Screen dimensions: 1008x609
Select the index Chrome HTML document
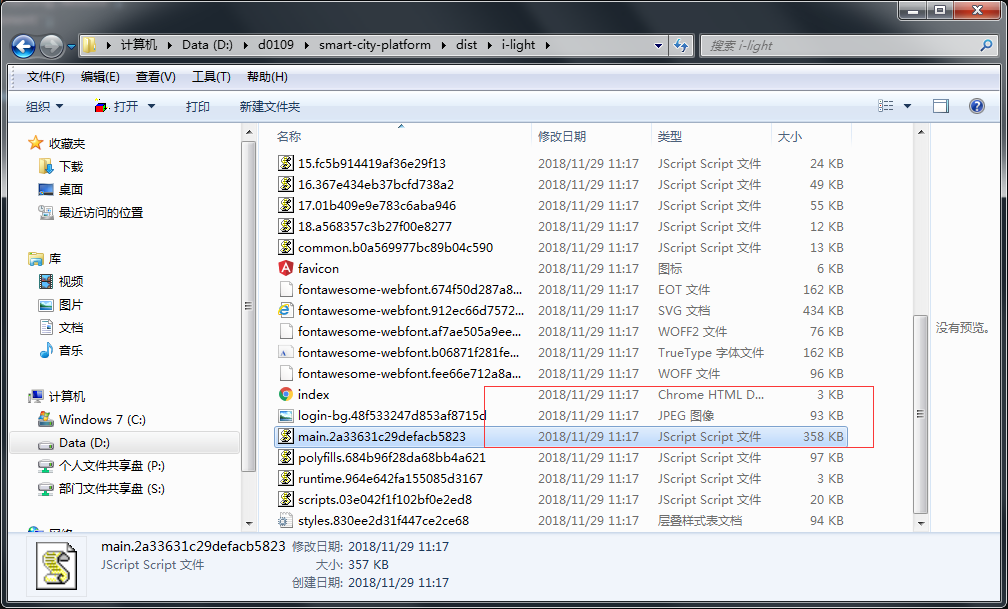coord(316,394)
